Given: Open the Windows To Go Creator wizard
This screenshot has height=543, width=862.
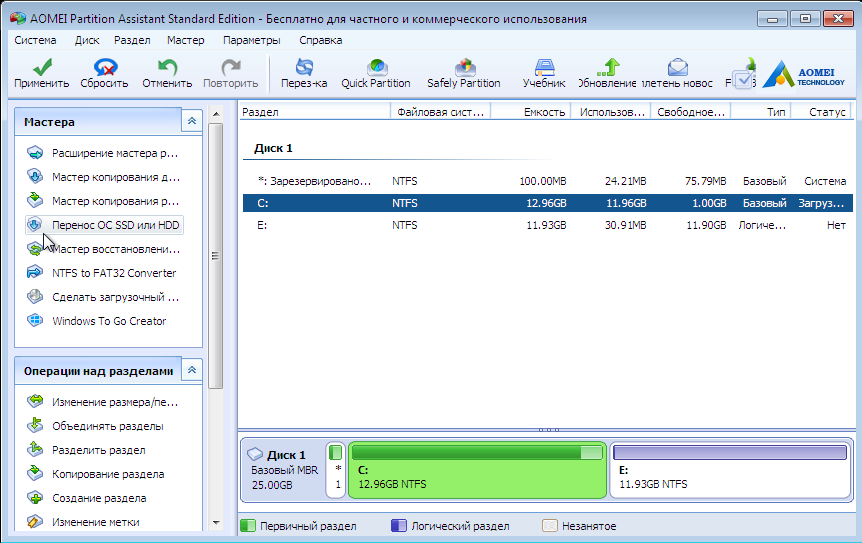Looking at the screenshot, I should [109, 321].
